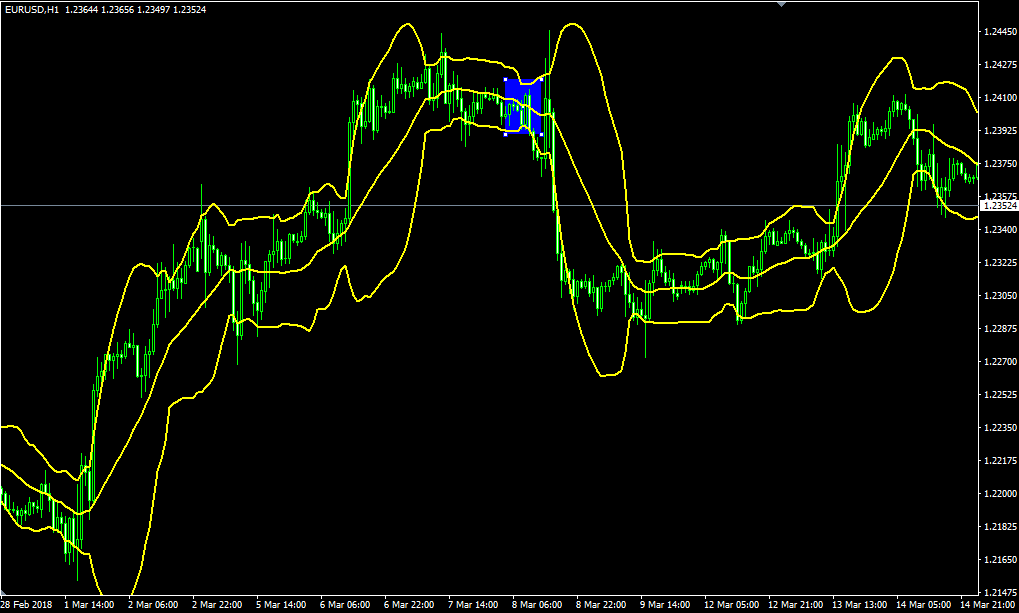Click top-right handle of blue rectangle
This screenshot has width=1019, height=613.
541,80
